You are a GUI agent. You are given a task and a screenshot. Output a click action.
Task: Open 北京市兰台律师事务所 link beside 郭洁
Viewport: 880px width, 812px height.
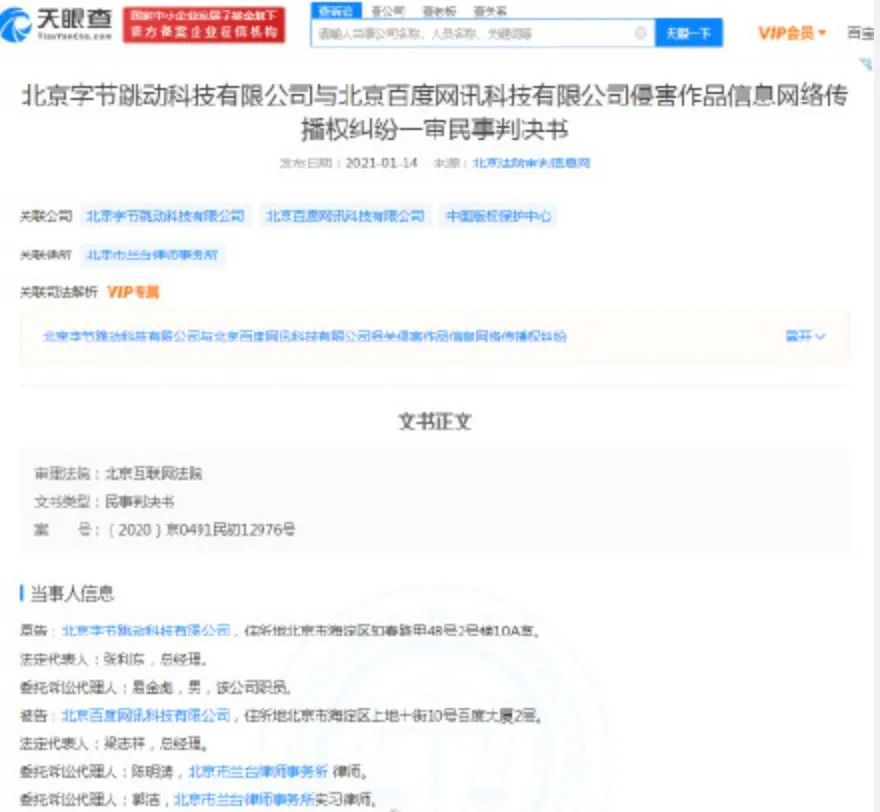coord(244,800)
